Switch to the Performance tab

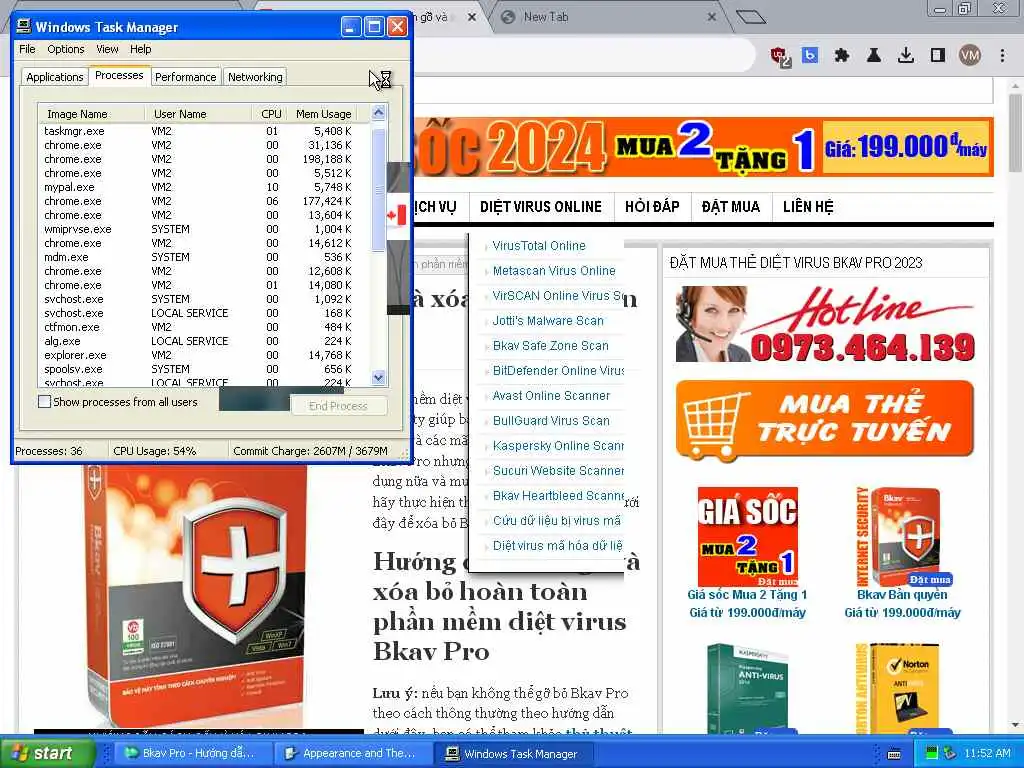(185, 77)
